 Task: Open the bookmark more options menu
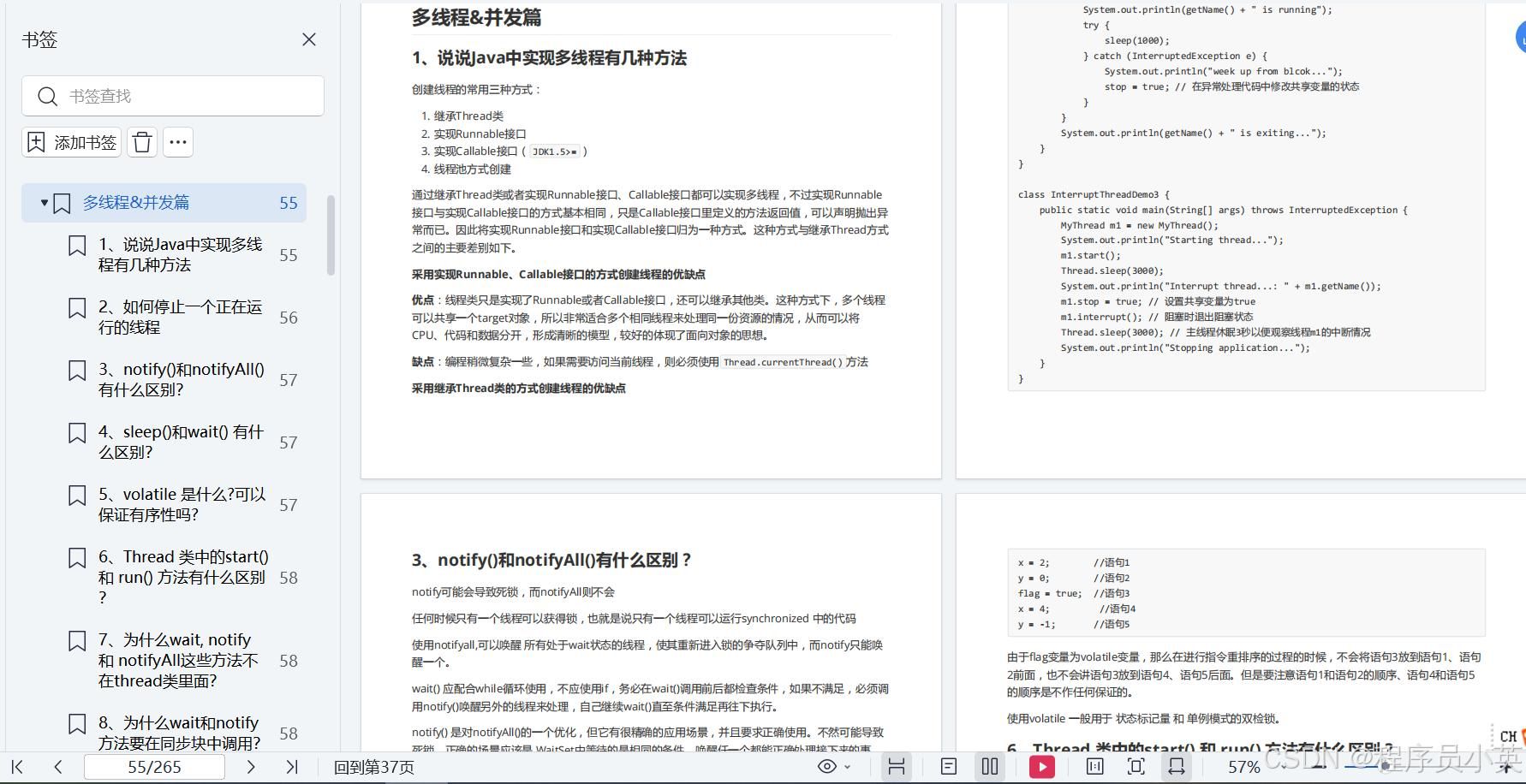pyautogui.click(x=178, y=142)
